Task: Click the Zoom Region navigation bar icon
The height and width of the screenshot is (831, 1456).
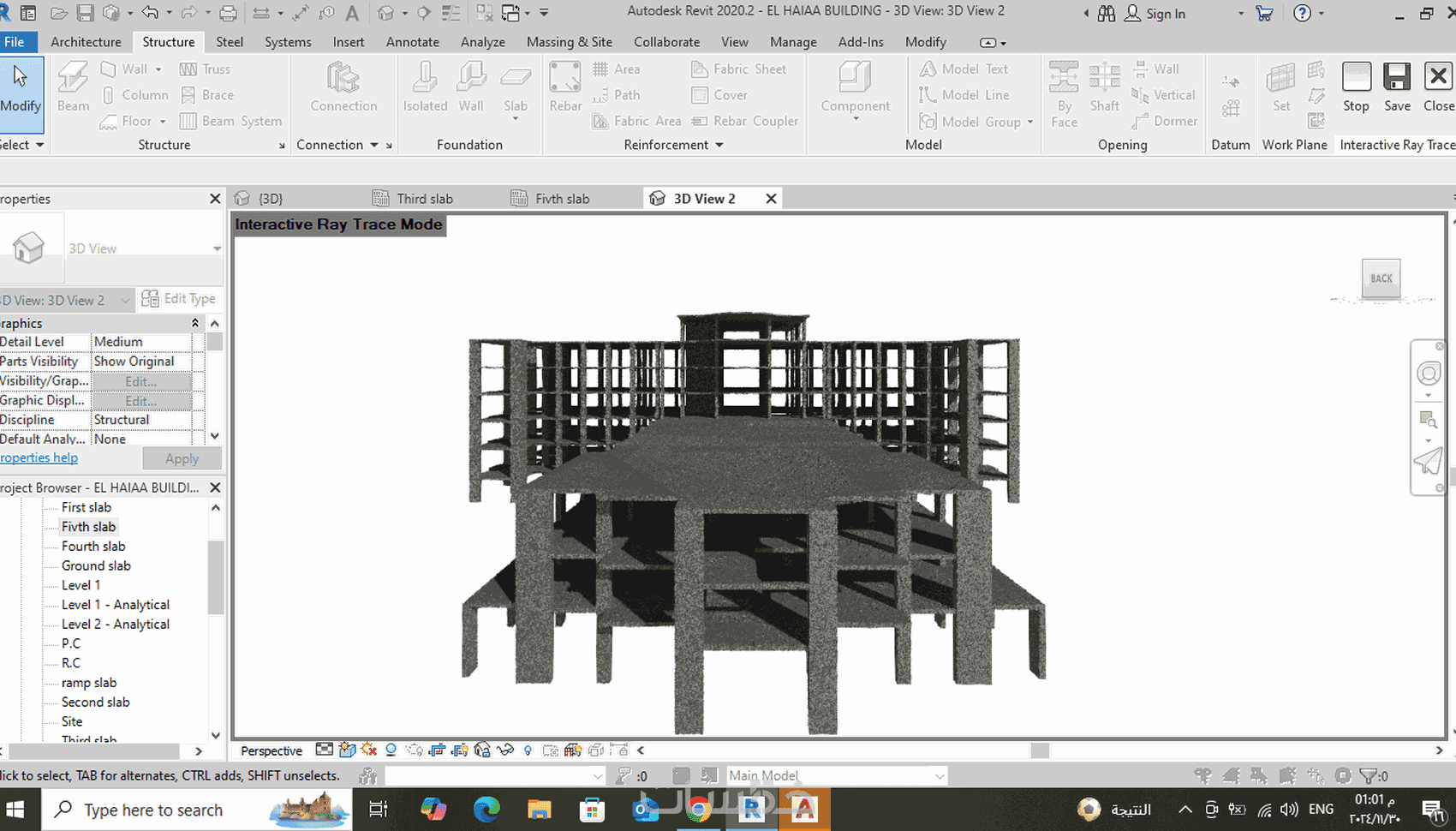Action: (1428, 420)
